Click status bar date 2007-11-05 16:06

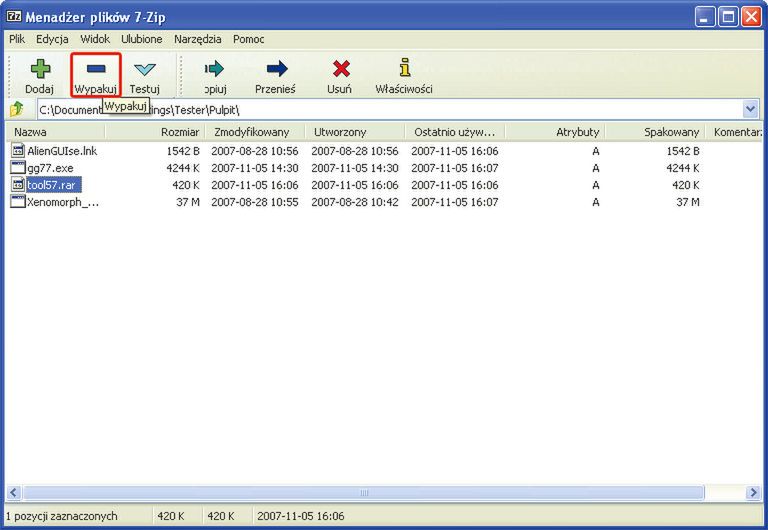(x=301, y=516)
